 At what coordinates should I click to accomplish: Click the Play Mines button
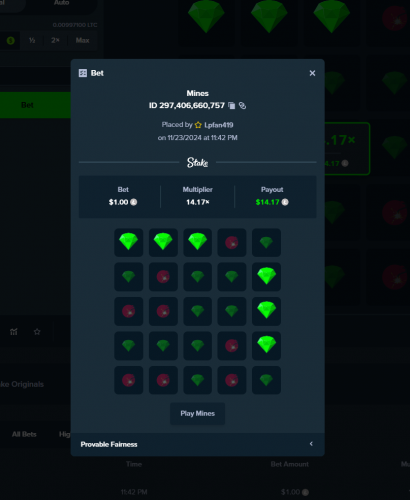tap(197, 413)
